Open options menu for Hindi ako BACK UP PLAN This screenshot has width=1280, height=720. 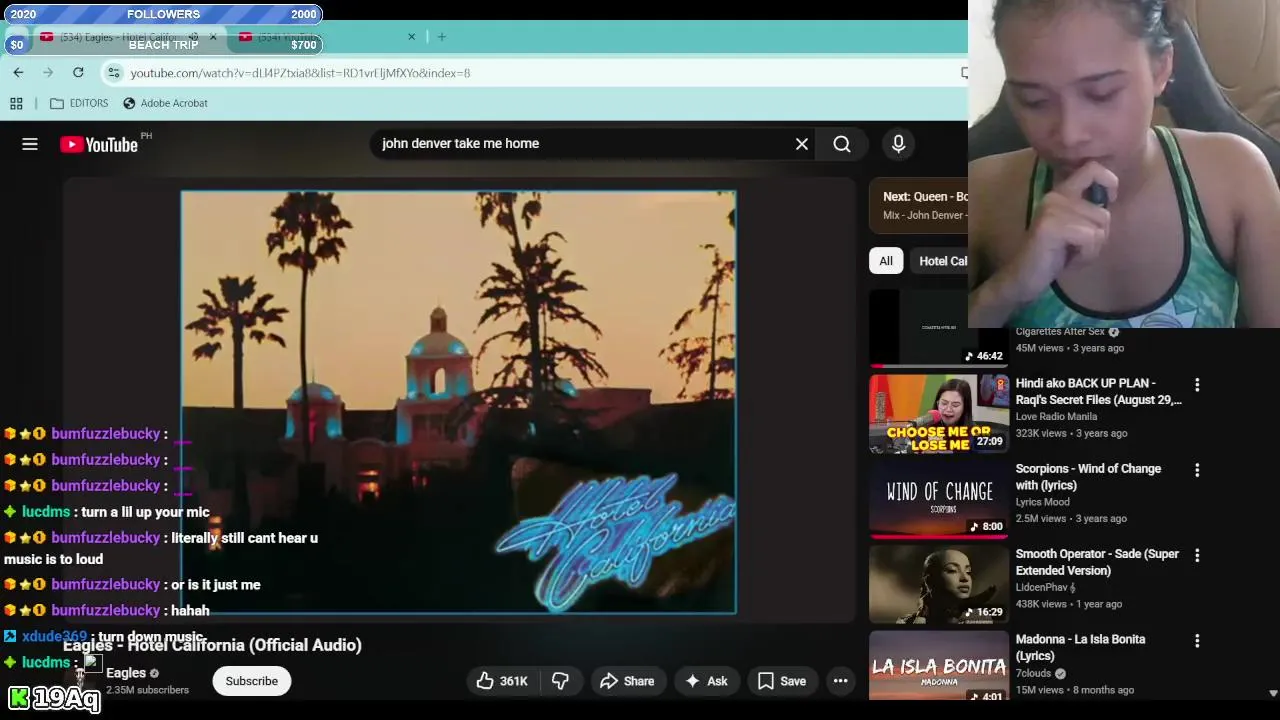[1197, 384]
